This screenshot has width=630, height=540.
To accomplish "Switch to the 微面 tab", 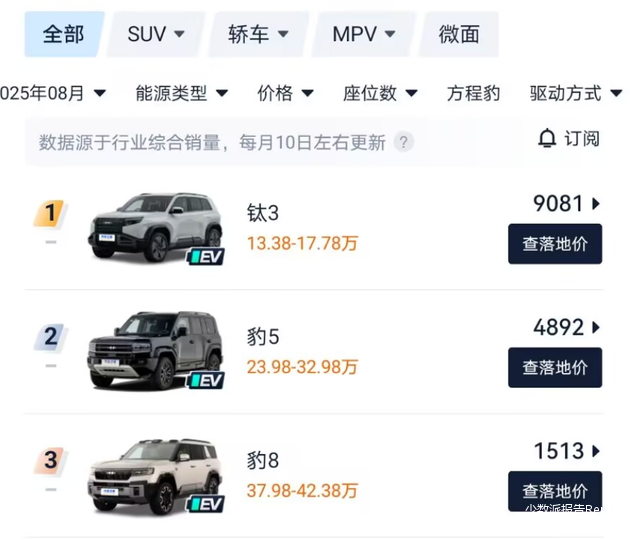I will [459, 34].
